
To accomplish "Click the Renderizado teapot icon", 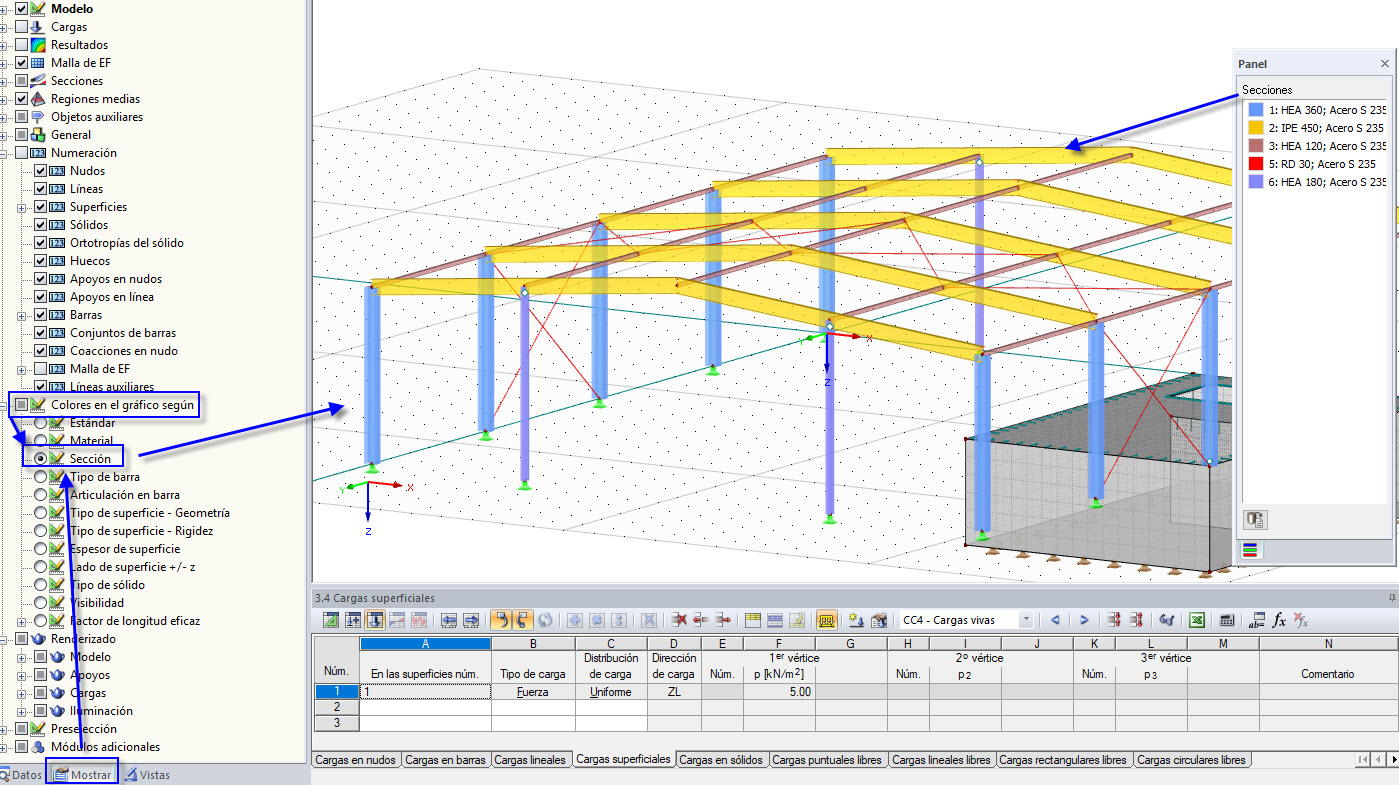I will click(x=39, y=639).
